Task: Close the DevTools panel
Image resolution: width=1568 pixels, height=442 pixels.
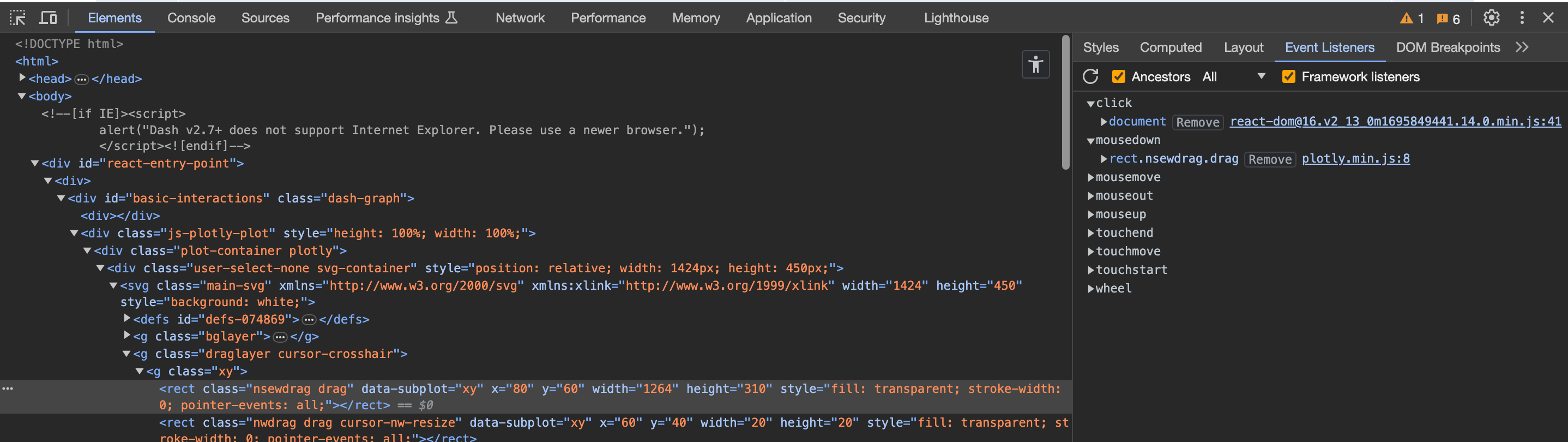Action: (1548, 17)
